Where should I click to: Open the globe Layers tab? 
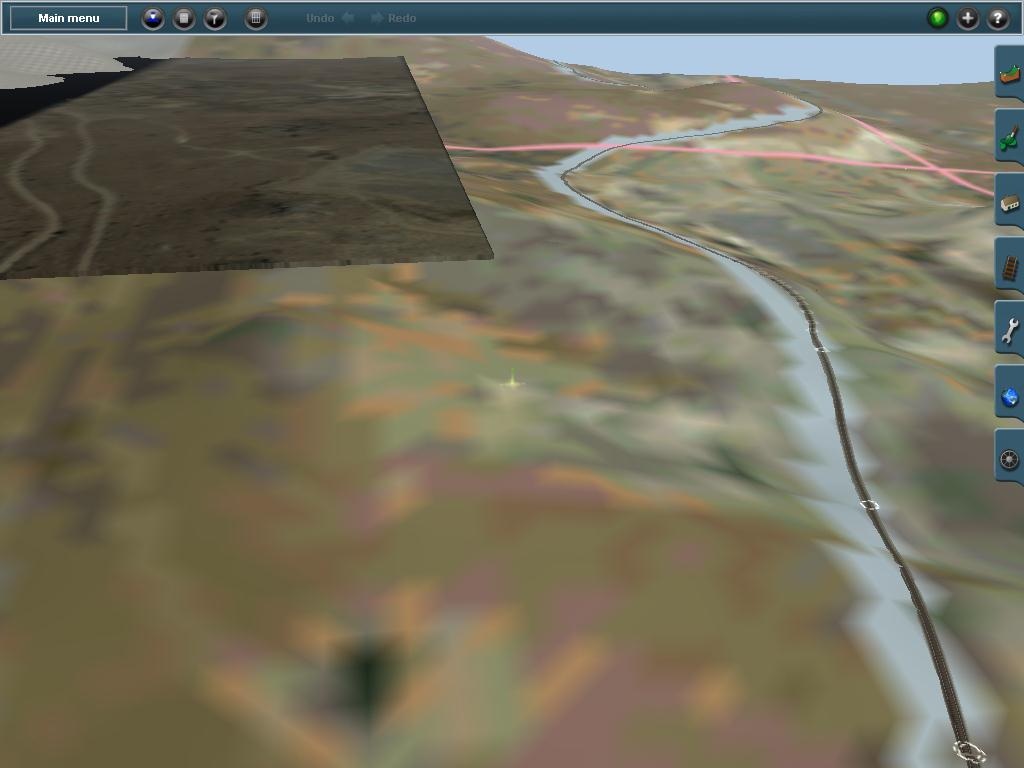click(1010, 396)
